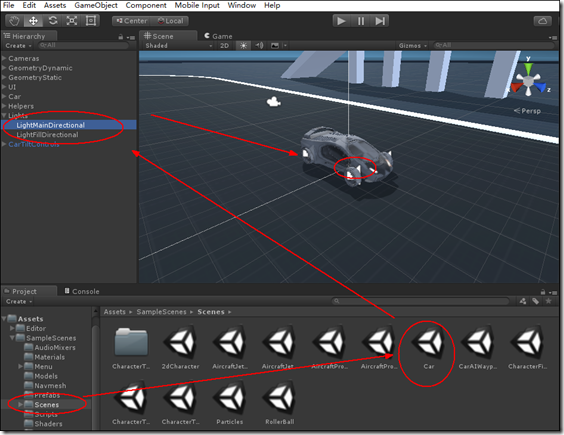Open the Assets menu
The image size is (564, 435).
55,5
